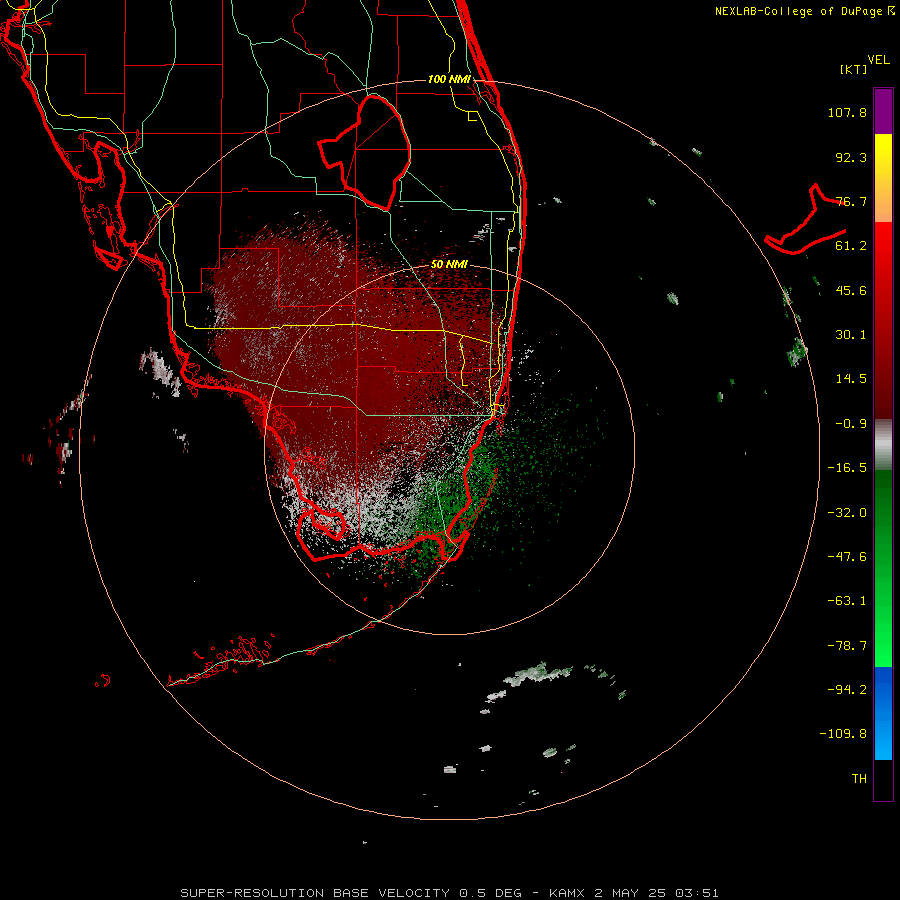Select the 107.8 scale value
900x900 pixels.
coord(847,112)
